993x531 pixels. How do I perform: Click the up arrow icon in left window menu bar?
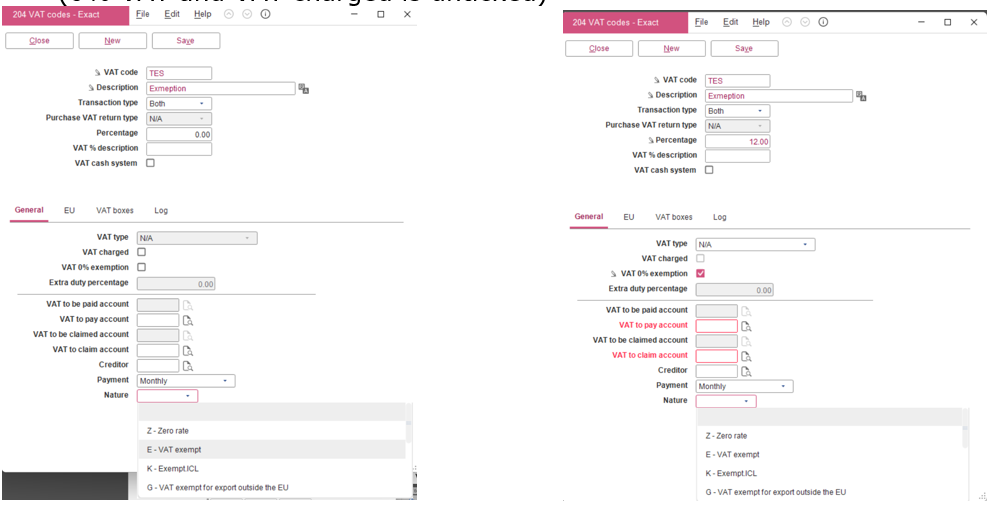click(229, 14)
